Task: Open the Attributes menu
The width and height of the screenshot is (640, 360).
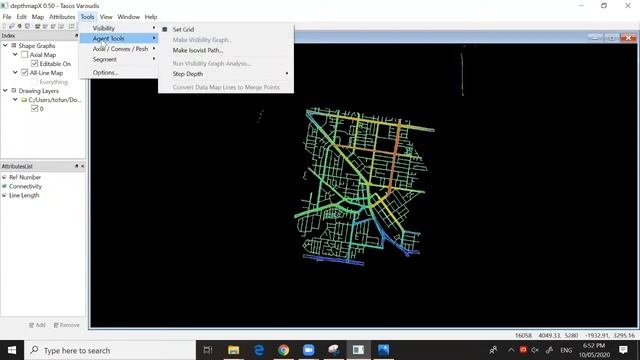Action: click(x=62, y=17)
